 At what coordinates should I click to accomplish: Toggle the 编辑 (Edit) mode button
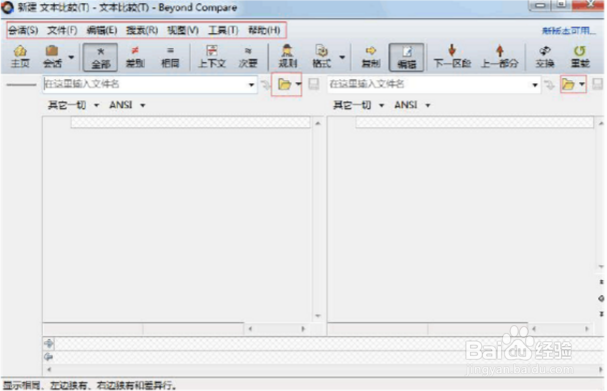click(x=406, y=57)
